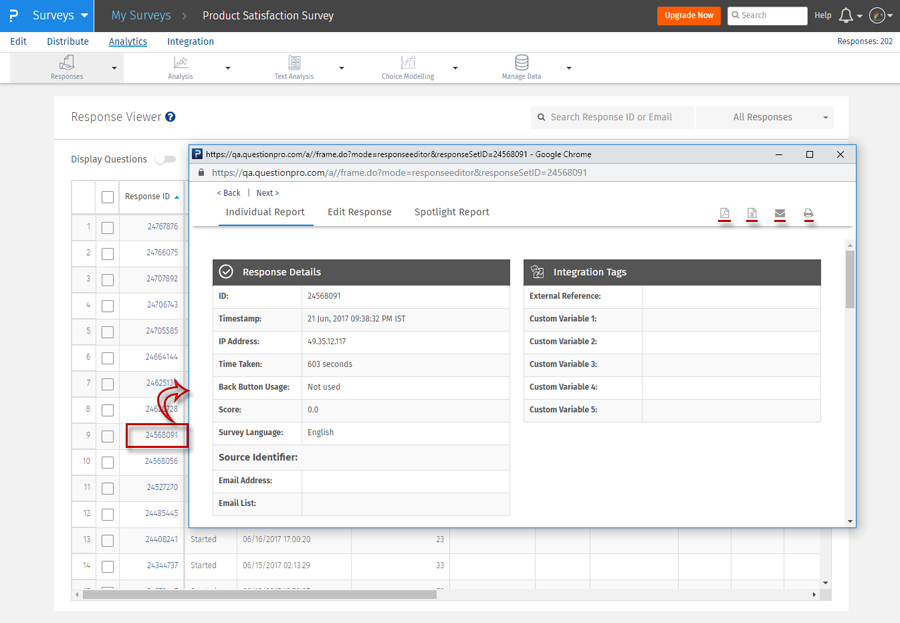Print the individual report

(808, 214)
